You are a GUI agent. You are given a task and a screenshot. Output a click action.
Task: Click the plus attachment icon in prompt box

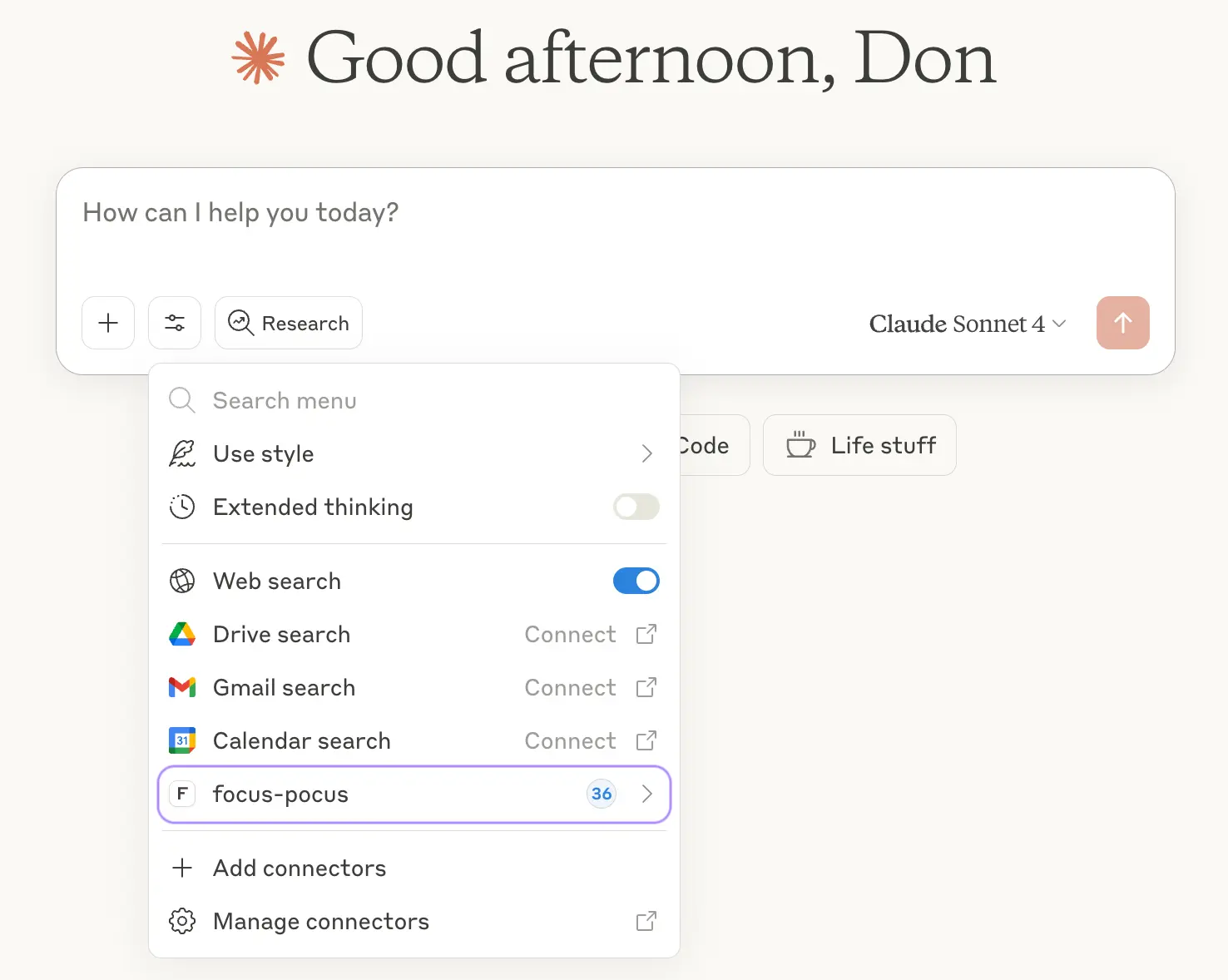(x=108, y=323)
